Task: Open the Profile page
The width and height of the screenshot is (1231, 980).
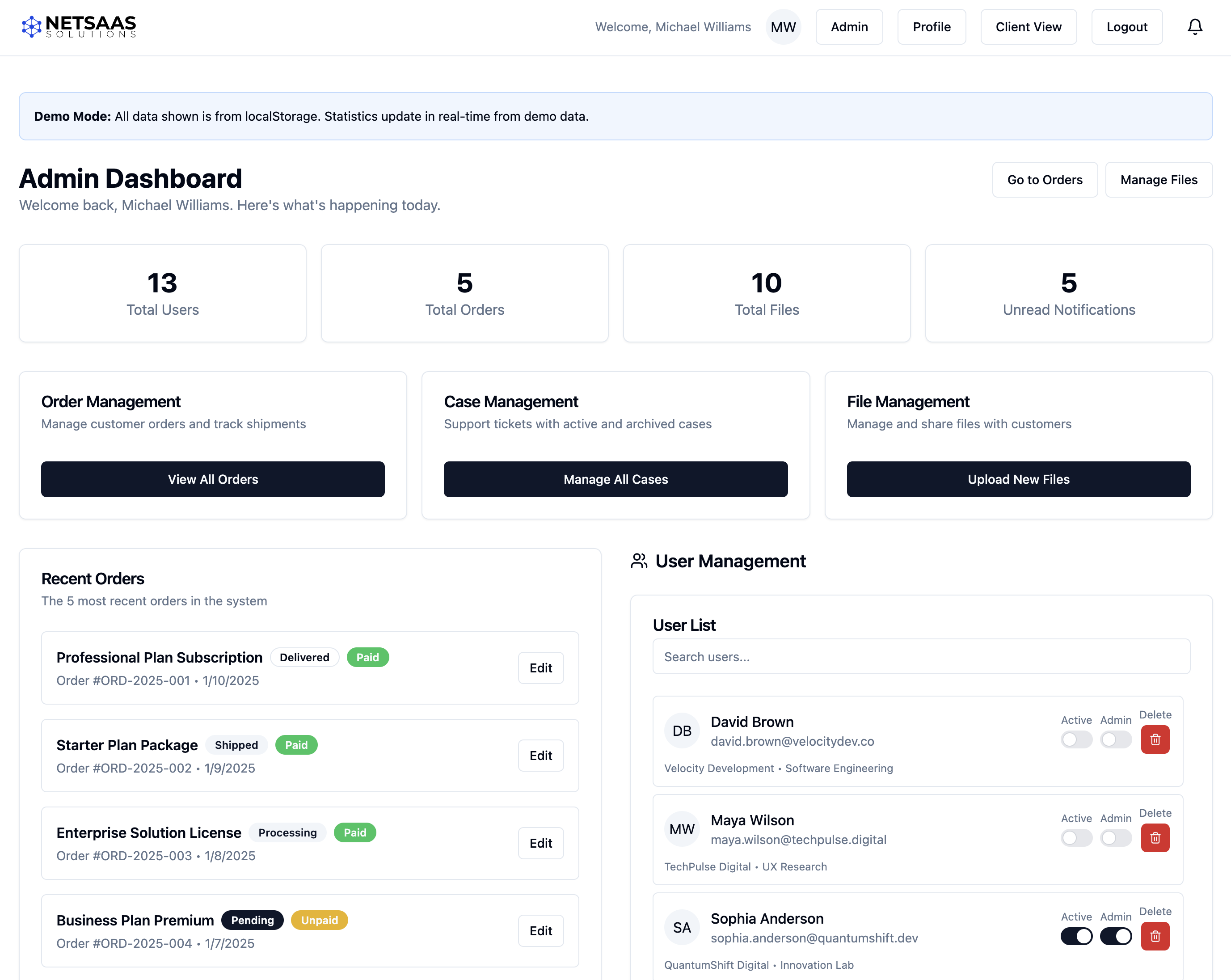Action: click(x=931, y=26)
